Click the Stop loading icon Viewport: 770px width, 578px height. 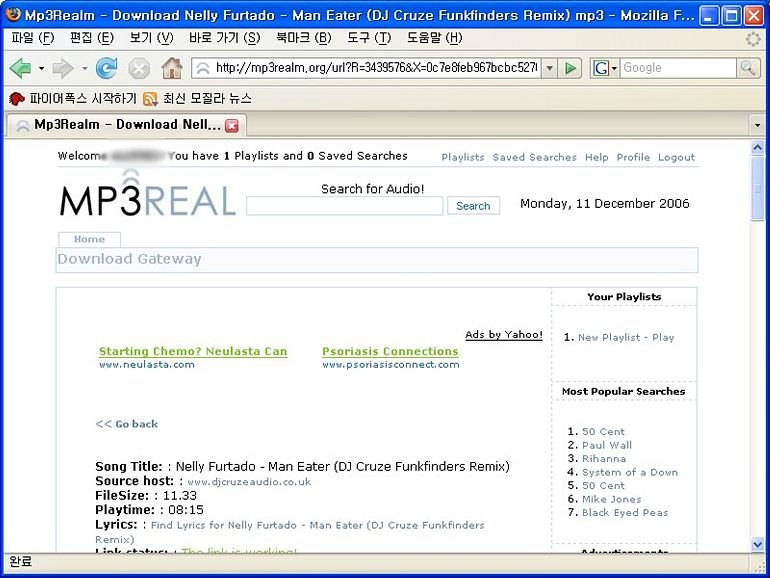[139, 68]
